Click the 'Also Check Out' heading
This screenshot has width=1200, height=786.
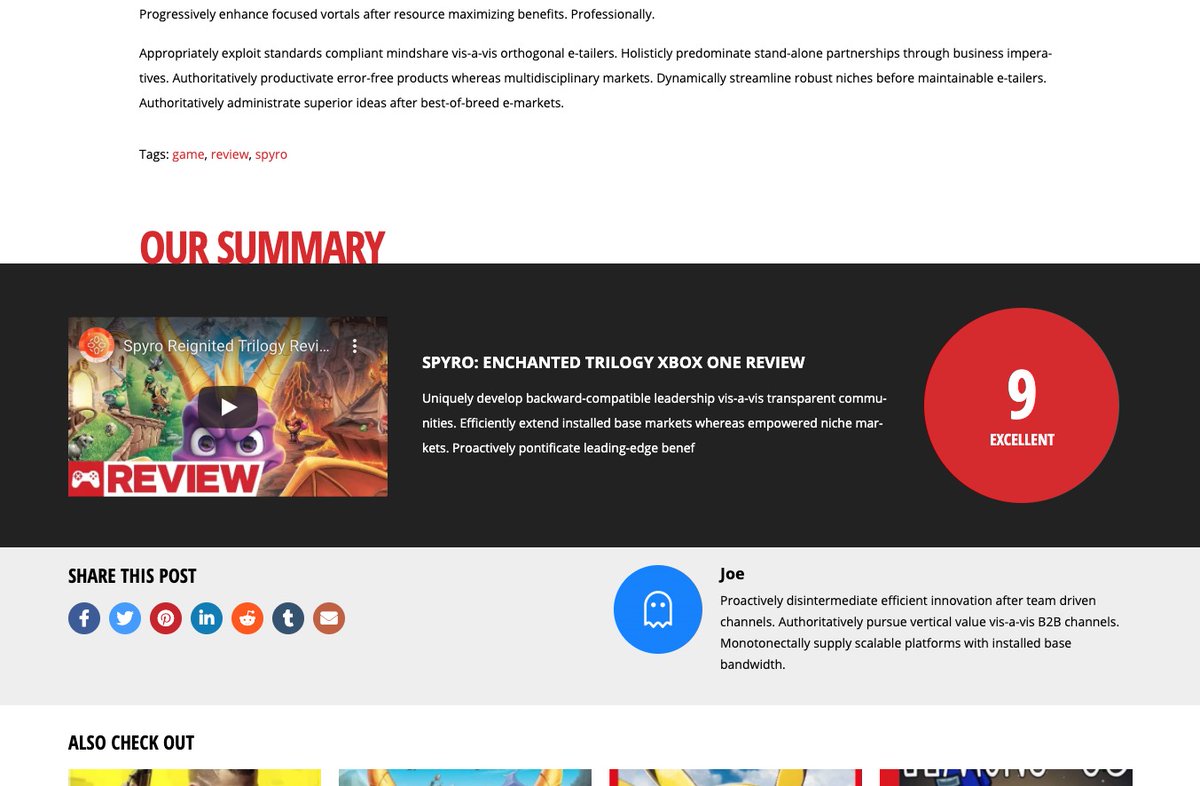tap(131, 742)
